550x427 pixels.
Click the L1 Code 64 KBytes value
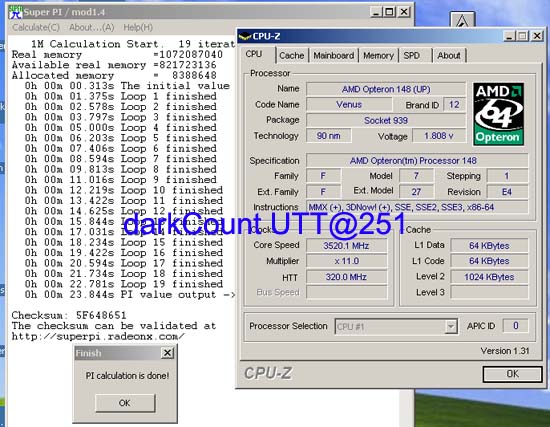(x=489, y=261)
